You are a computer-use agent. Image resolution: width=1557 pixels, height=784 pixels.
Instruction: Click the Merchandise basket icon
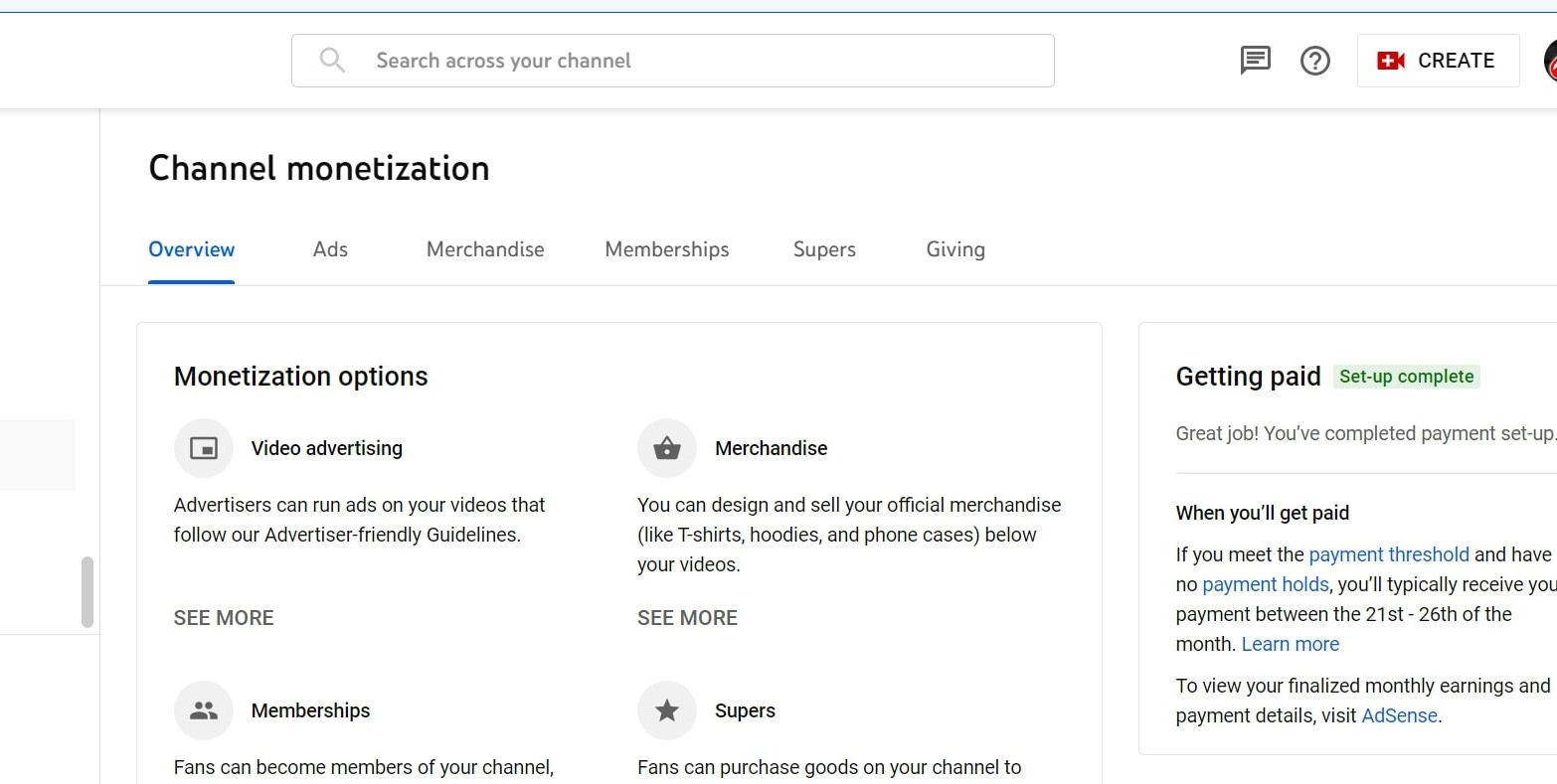[x=667, y=448]
